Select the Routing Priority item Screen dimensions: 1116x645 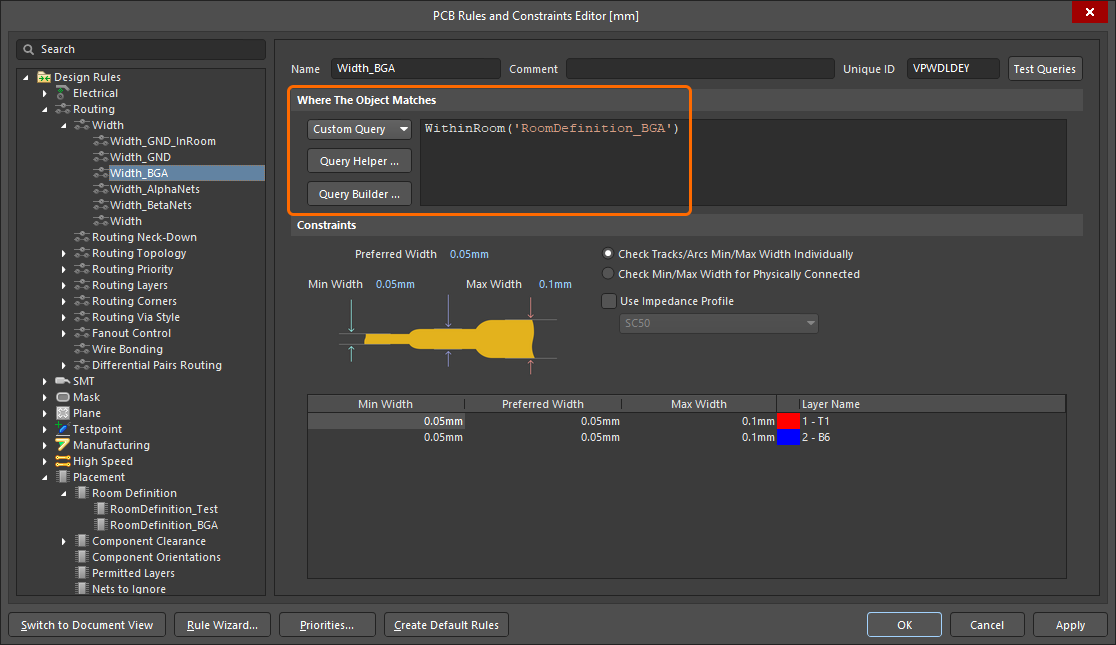pyautogui.click(x=132, y=269)
